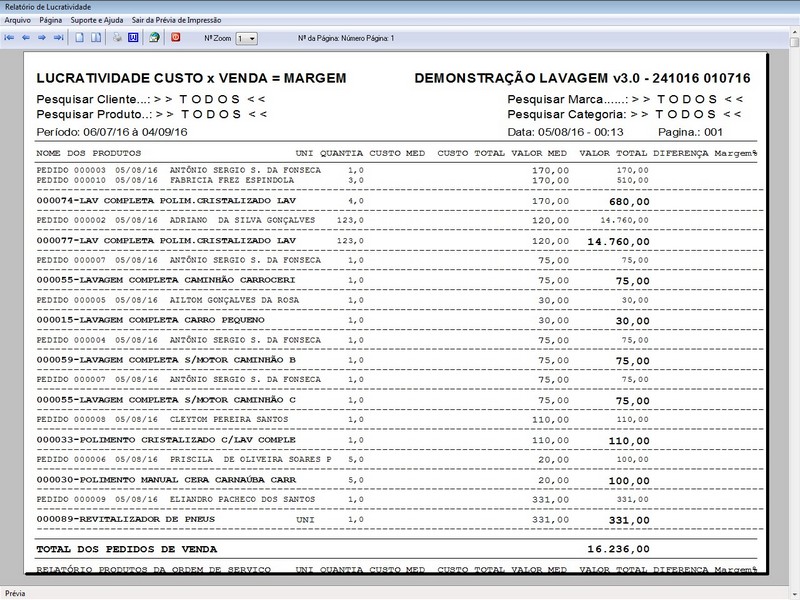
Task: Export report to Word icon
Action: pyautogui.click(x=133, y=38)
